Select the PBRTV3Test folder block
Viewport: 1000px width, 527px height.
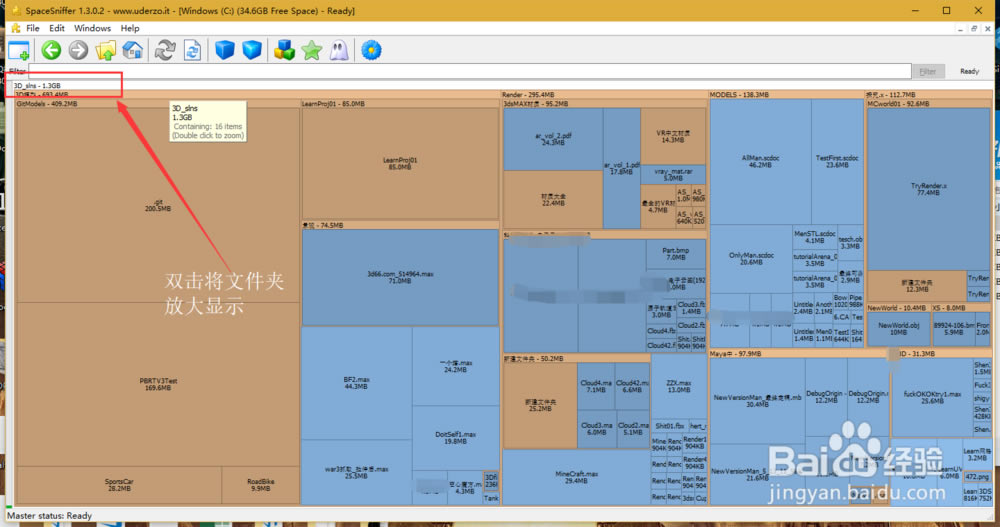click(158, 383)
